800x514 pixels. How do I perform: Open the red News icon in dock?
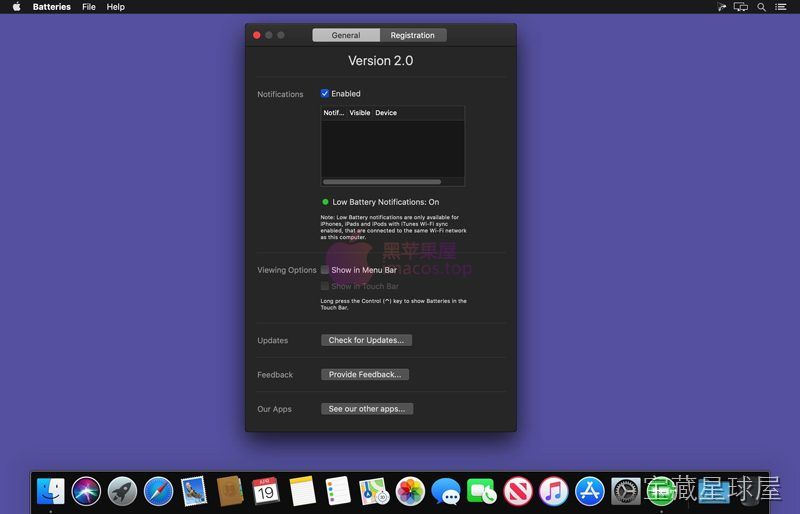coord(518,491)
